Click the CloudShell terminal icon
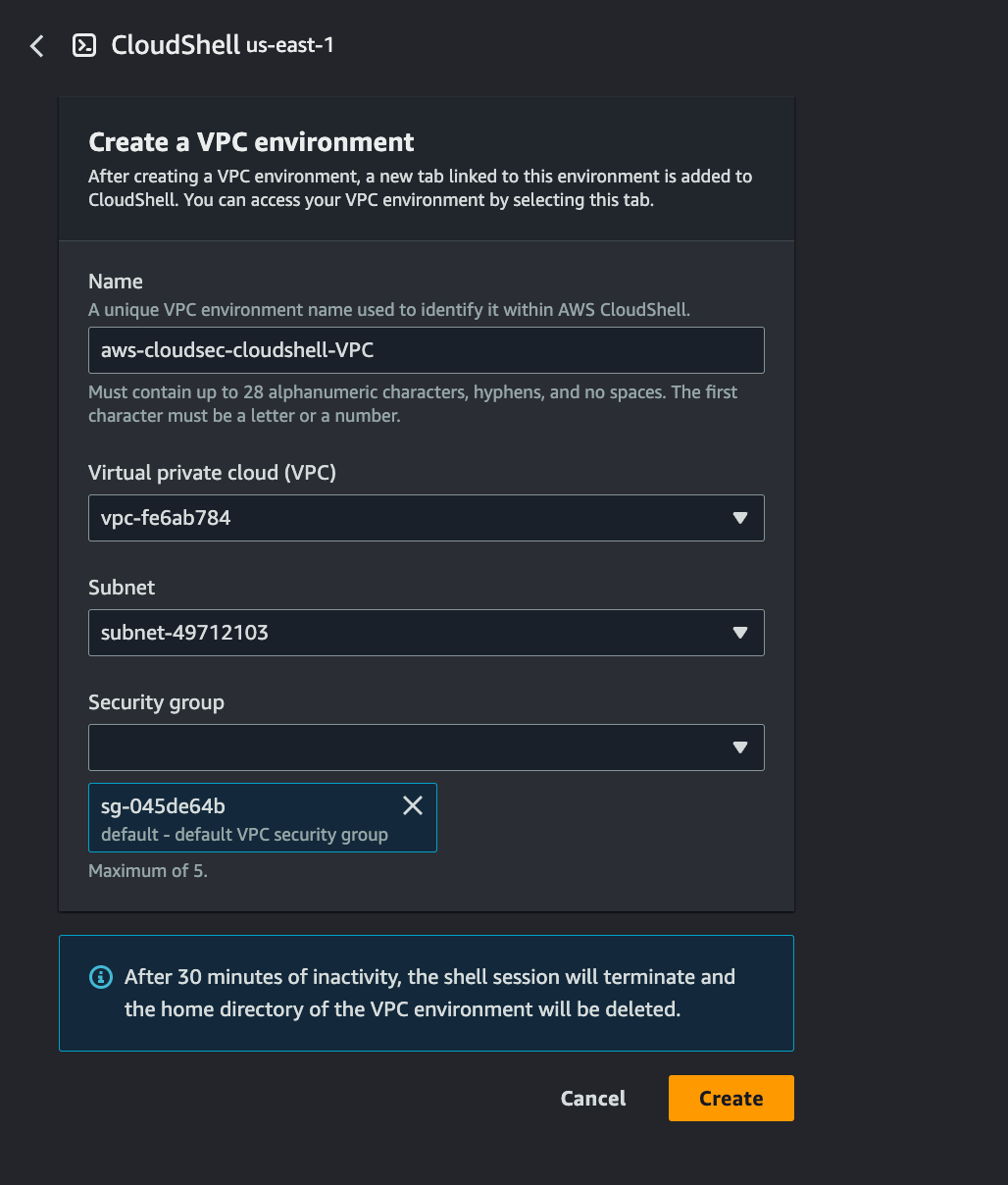 pyautogui.click(x=84, y=45)
